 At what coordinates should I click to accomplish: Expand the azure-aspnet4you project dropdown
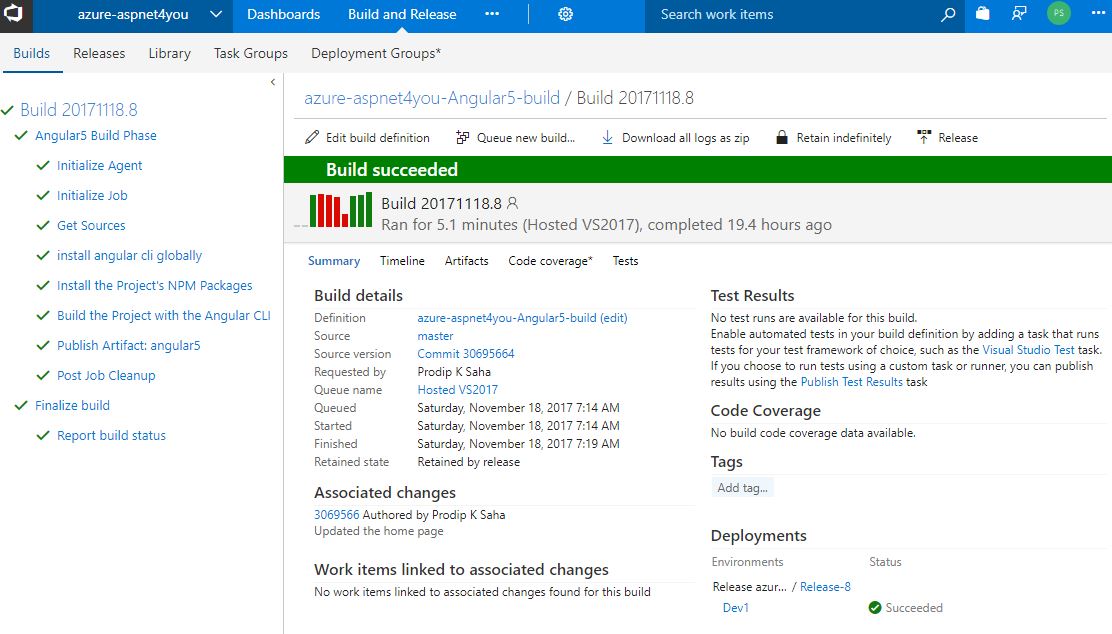tap(216, 14)
